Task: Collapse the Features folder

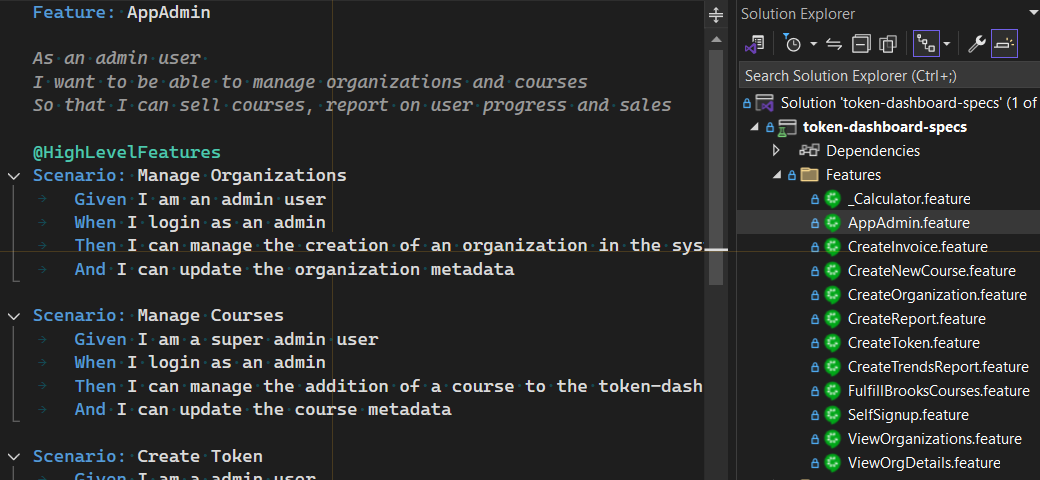Action: click(x=776, y=175)
